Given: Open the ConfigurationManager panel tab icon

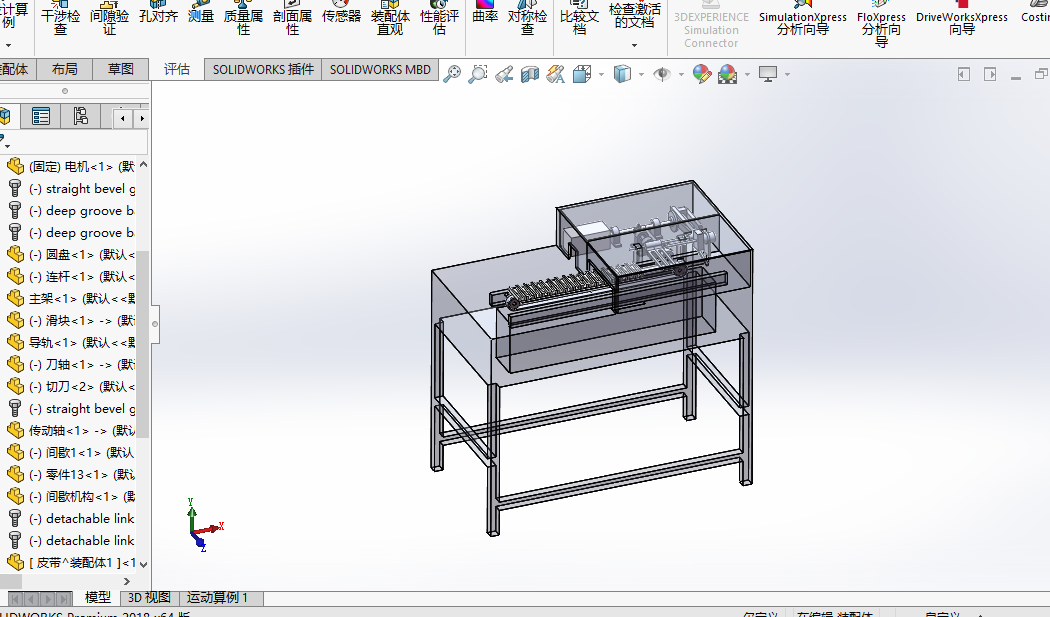Looking at the screenshot, I should point(80,117).
